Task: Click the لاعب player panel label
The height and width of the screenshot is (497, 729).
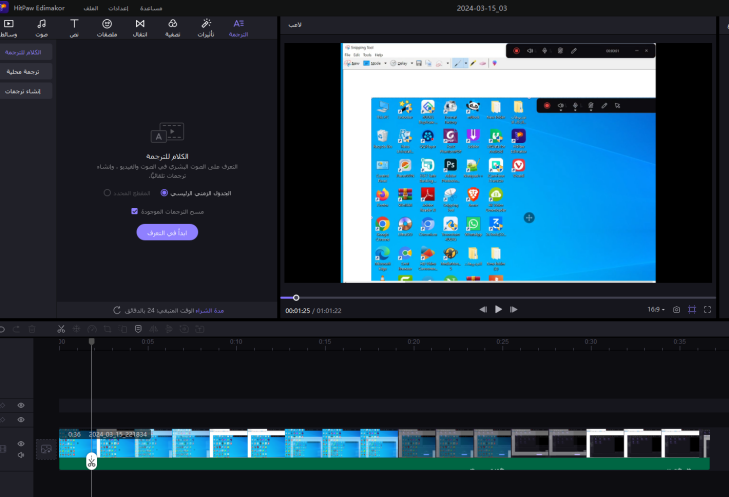Action: click(x=295, y=25)
